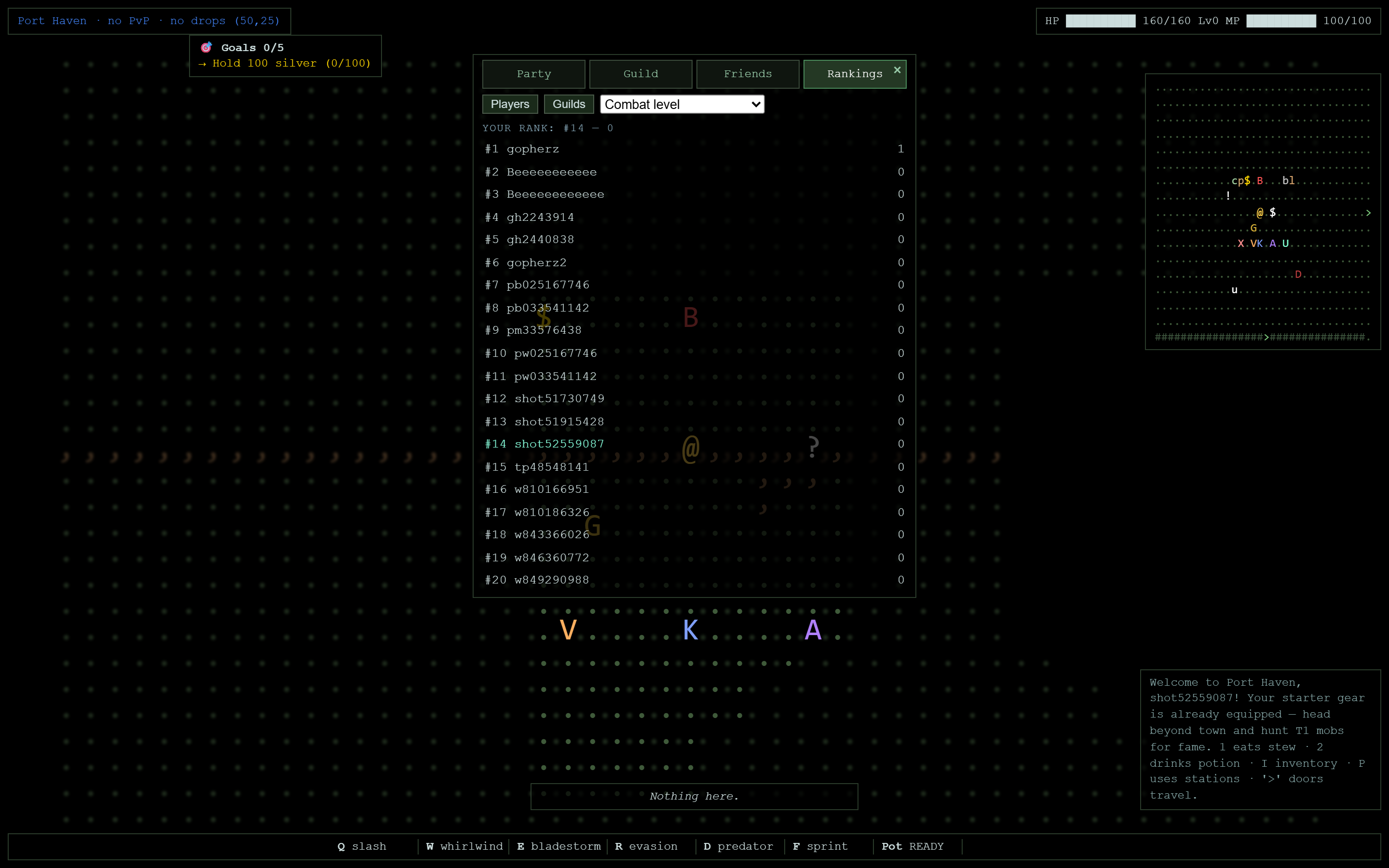The image size is (1389, 868).
Task: Activate R evasion skill
Action: point(646,846)
